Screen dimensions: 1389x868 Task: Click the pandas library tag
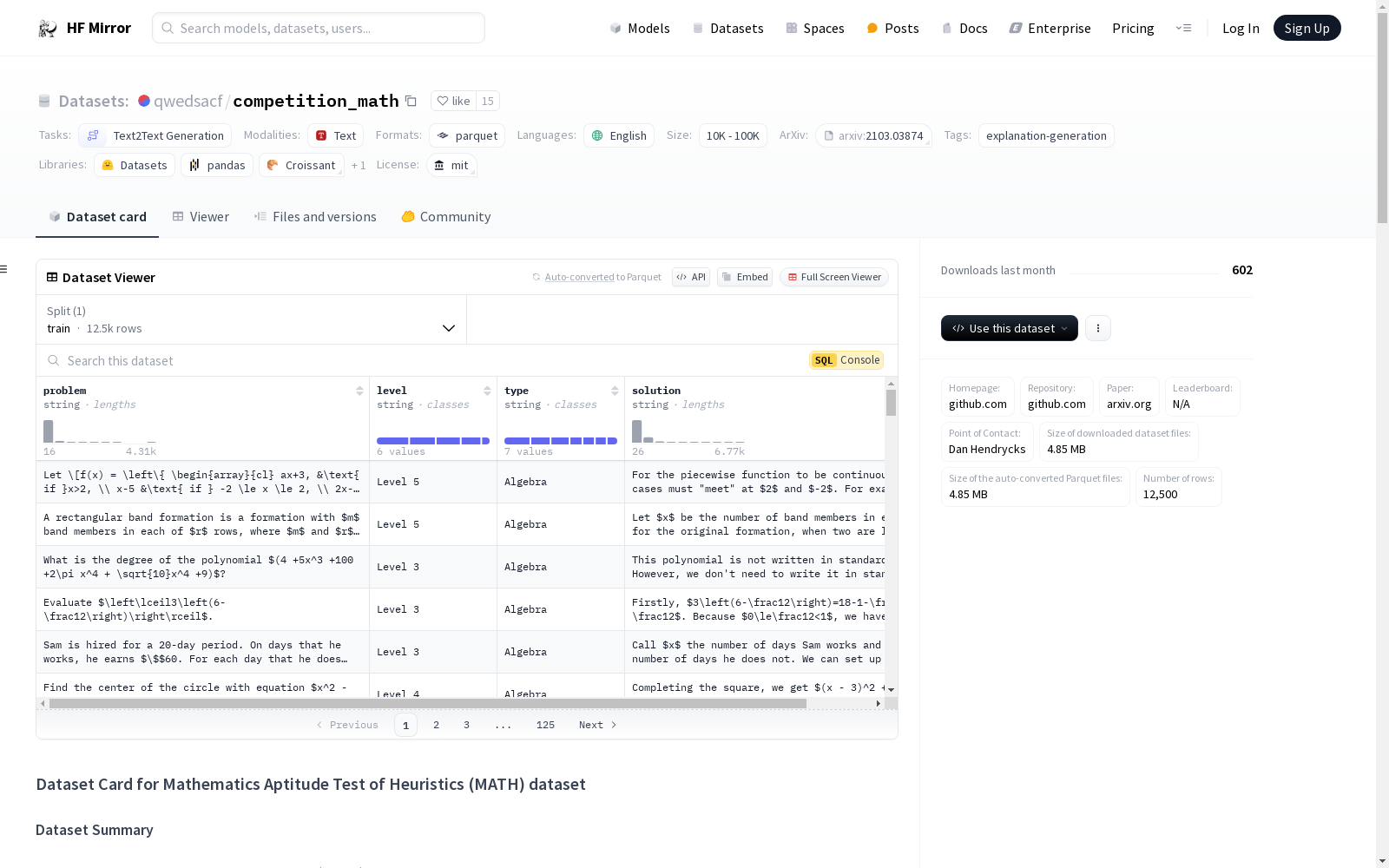pyautogui.click(x=217, y=165)
